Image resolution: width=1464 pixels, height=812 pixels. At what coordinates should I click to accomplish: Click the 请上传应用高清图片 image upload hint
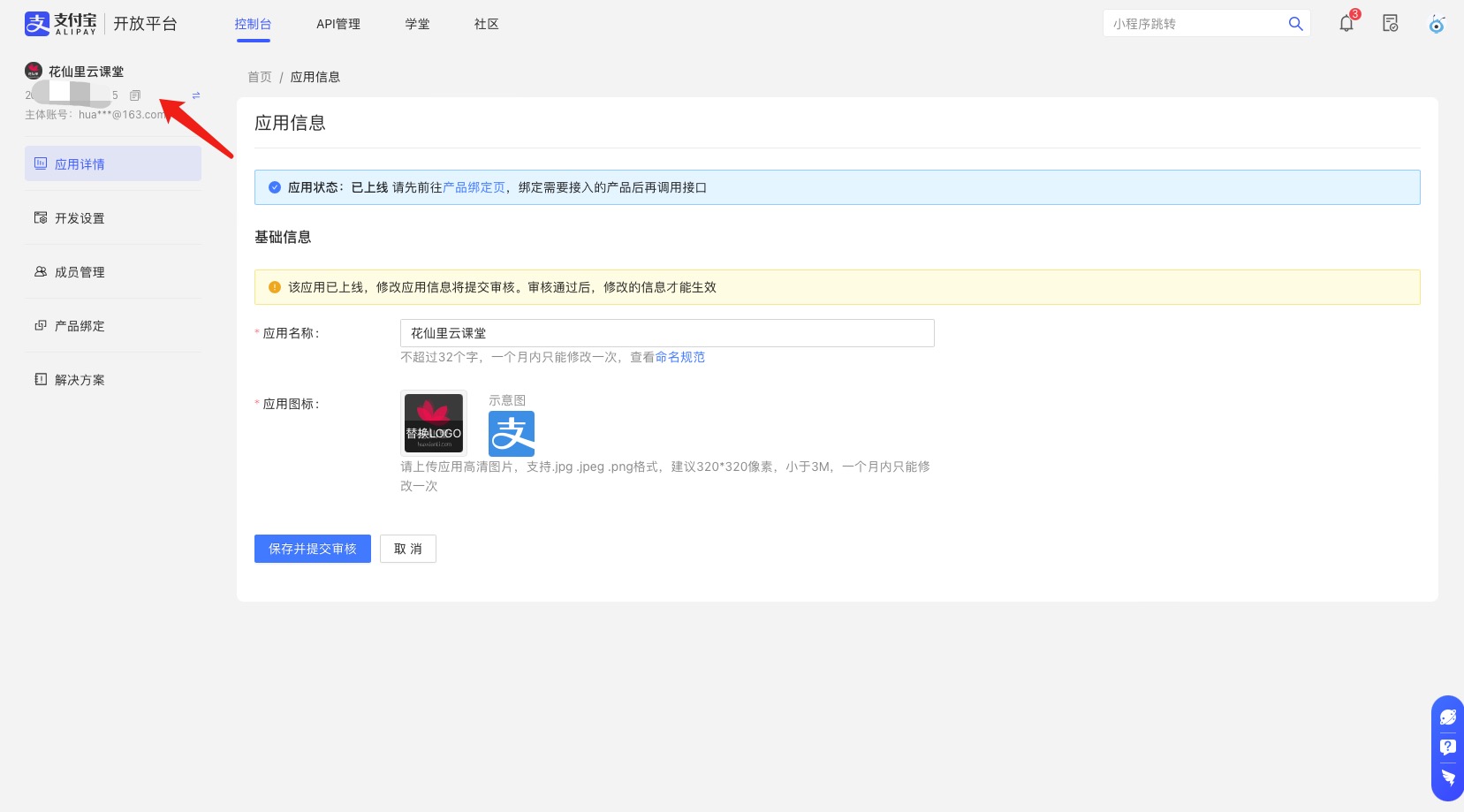(x=665, y=476)
